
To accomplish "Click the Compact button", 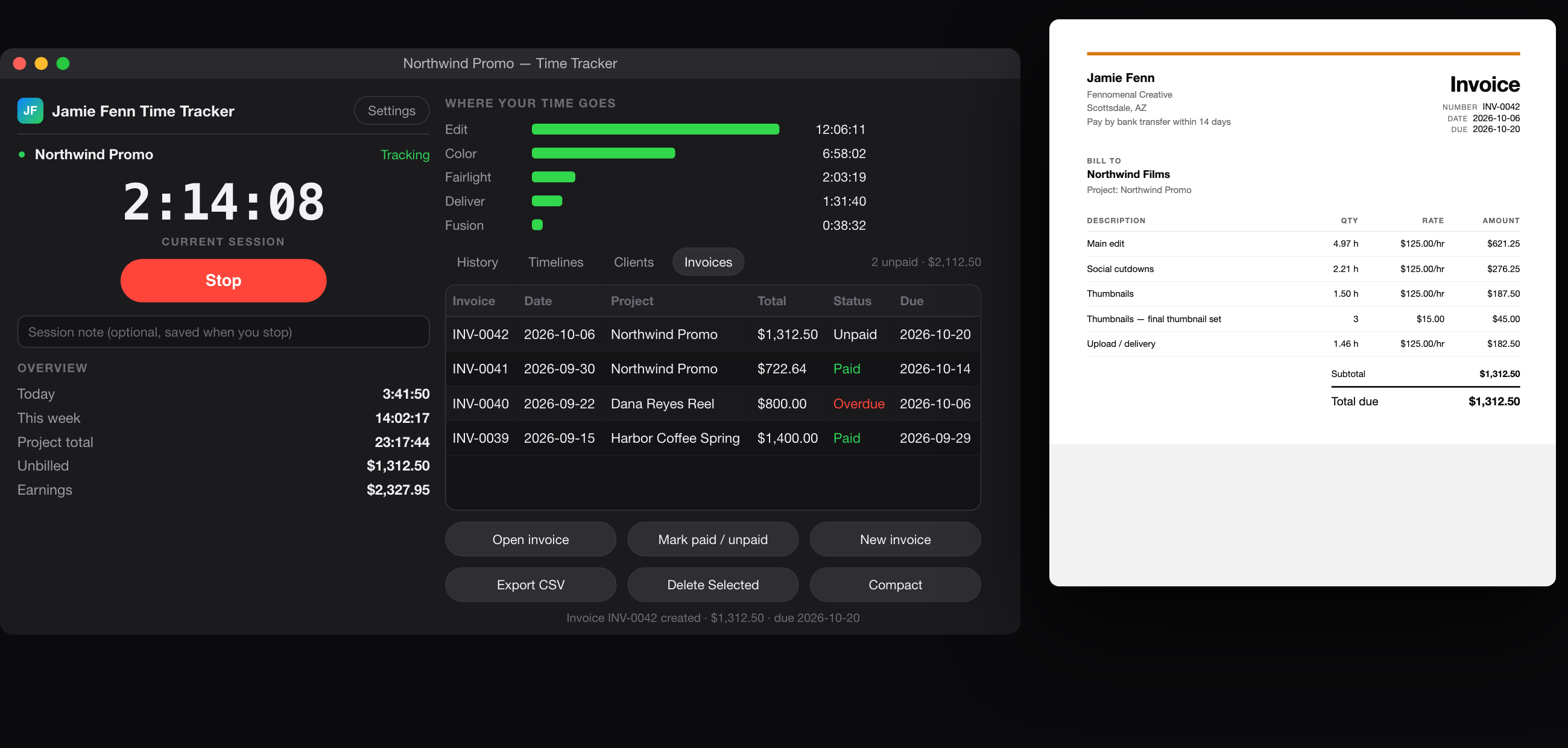I will tap(895, 585).
